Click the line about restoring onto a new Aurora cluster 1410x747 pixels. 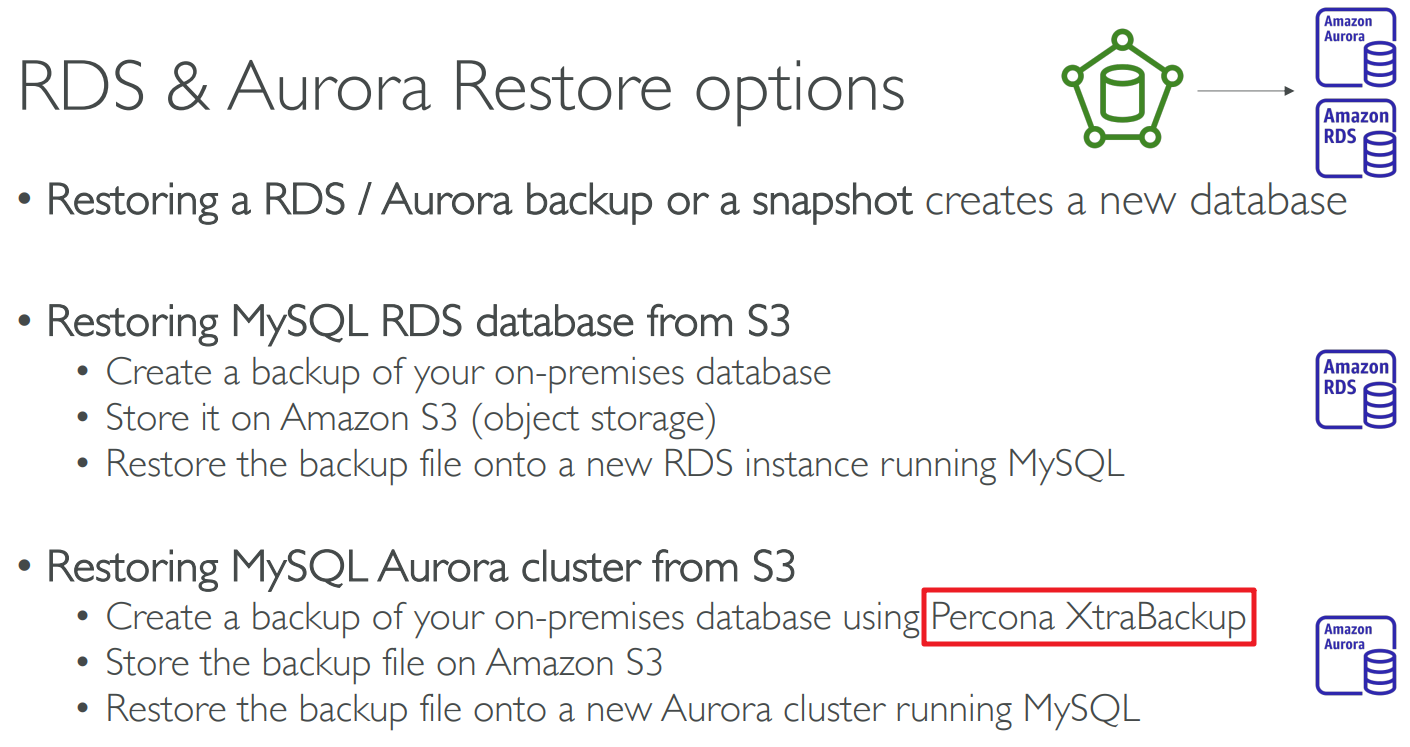622,709
